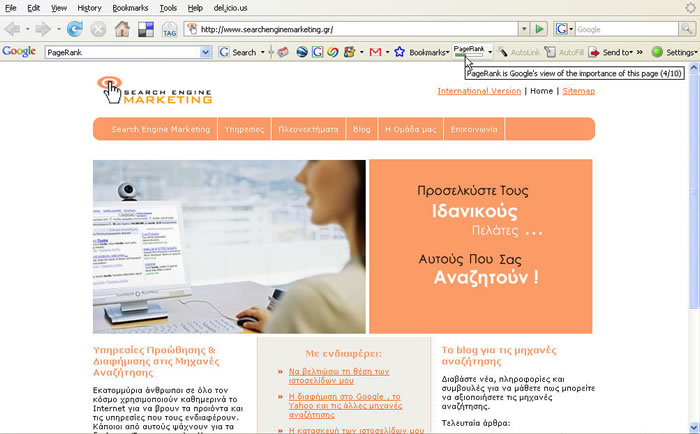Click the swirl colored toolbar icon
Screen dimensions: 700x434
(x=333, y=52)
